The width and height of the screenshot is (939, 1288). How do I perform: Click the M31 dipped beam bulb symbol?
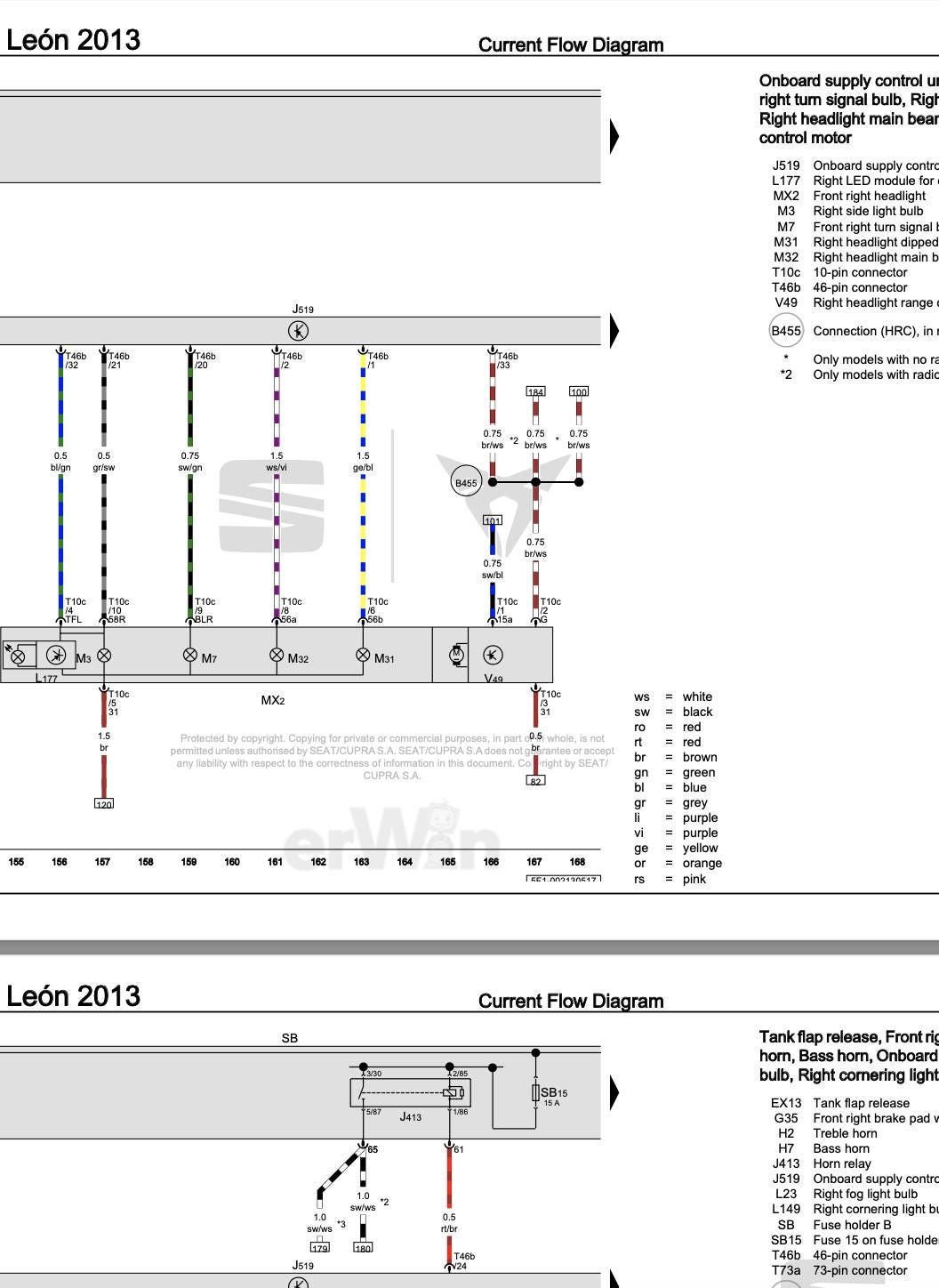click(x=363, y=656)
